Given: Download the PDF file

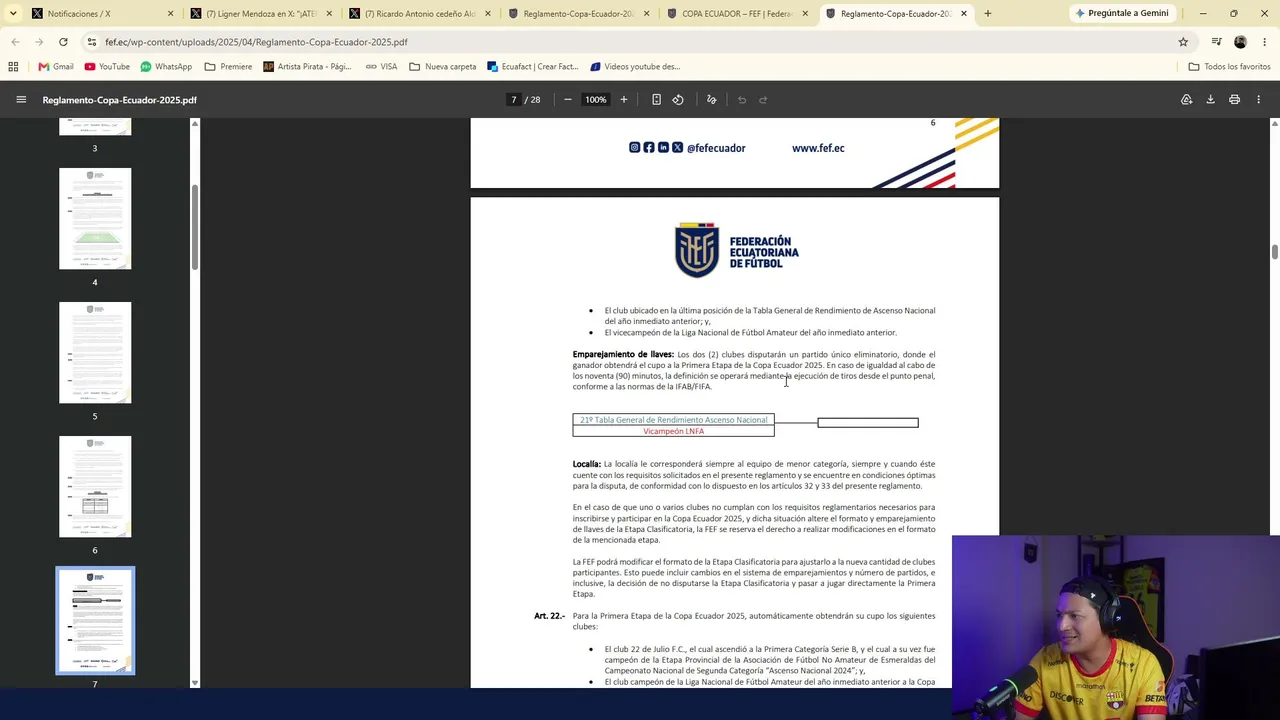Looking at the screenshot, I should click(x=1210, y=100).
